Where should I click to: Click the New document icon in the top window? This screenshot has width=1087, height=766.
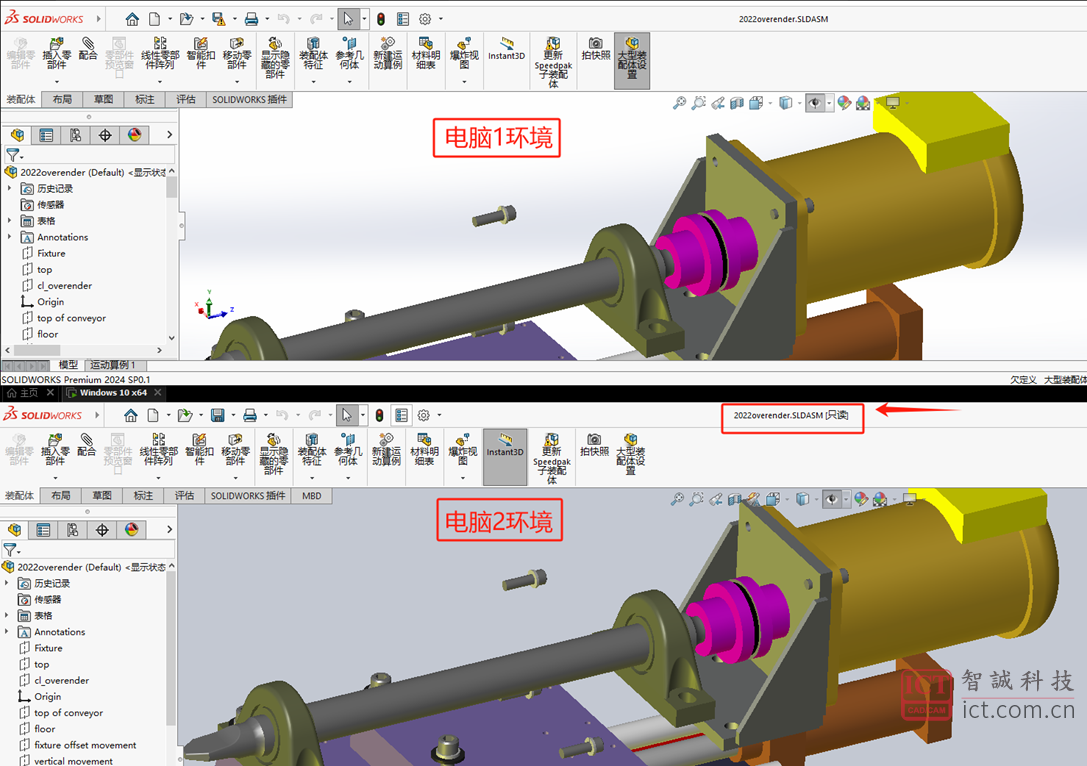click(154, 19)
